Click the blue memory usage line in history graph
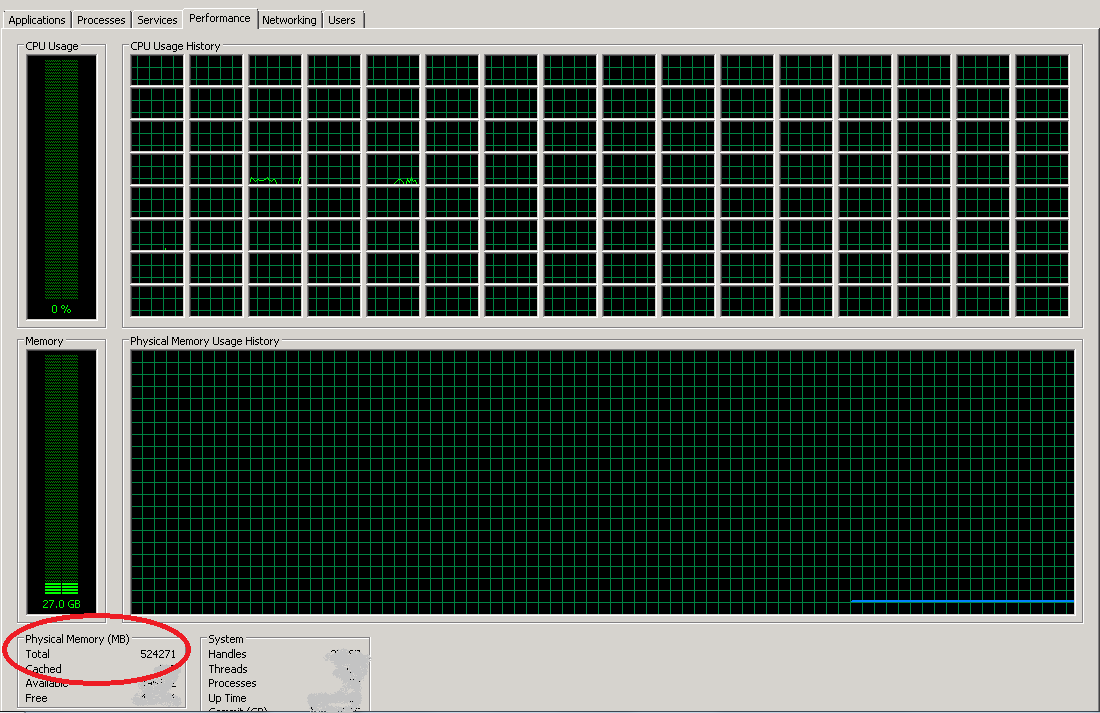Image resolution: width=1100 pixels, height=713 pixels. click(962, 601)
